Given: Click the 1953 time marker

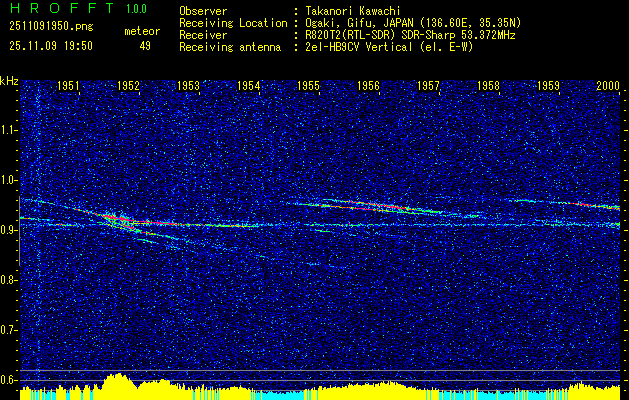Looking at the screenshot, I should pyautogui.click(x=189, y=85).
